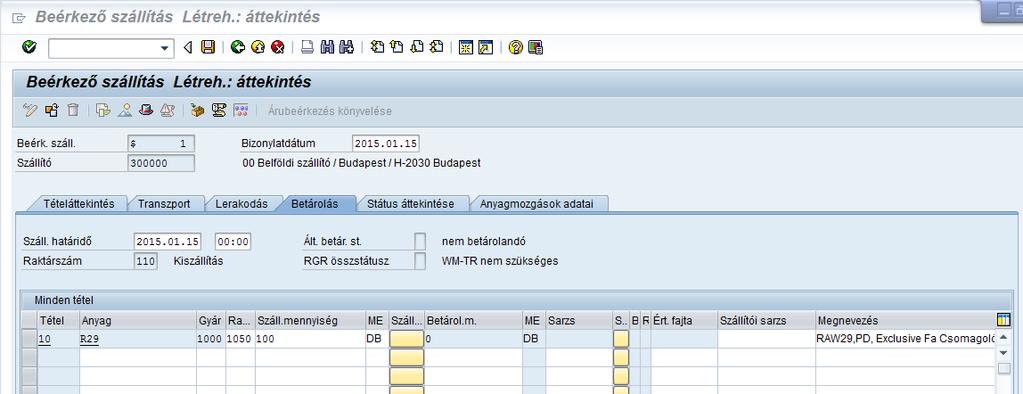Click the RGR összstátusz status box

420,261
